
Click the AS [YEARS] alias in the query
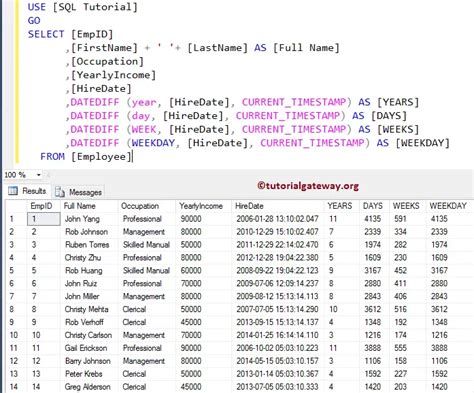point(388,102)
